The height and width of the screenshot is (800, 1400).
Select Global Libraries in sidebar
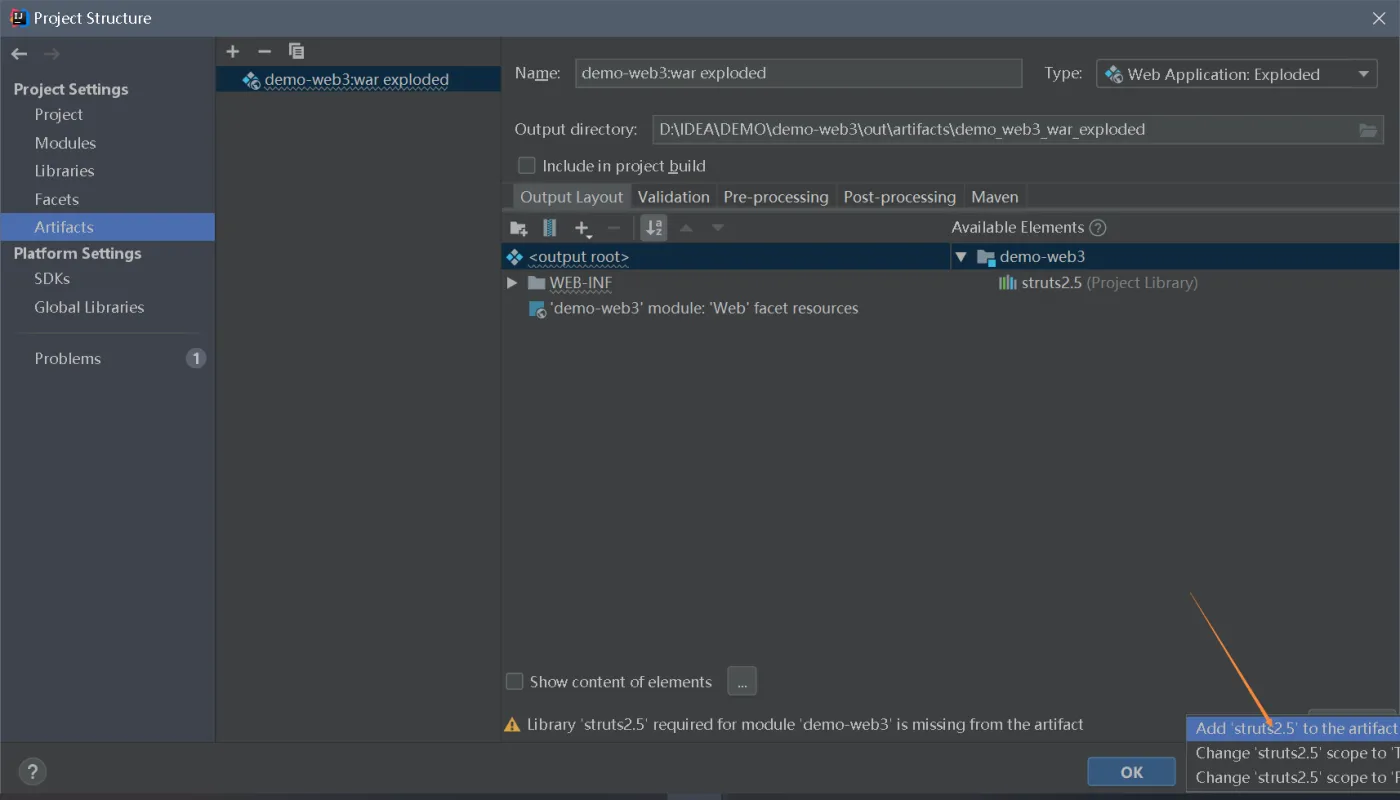point(89,307)
